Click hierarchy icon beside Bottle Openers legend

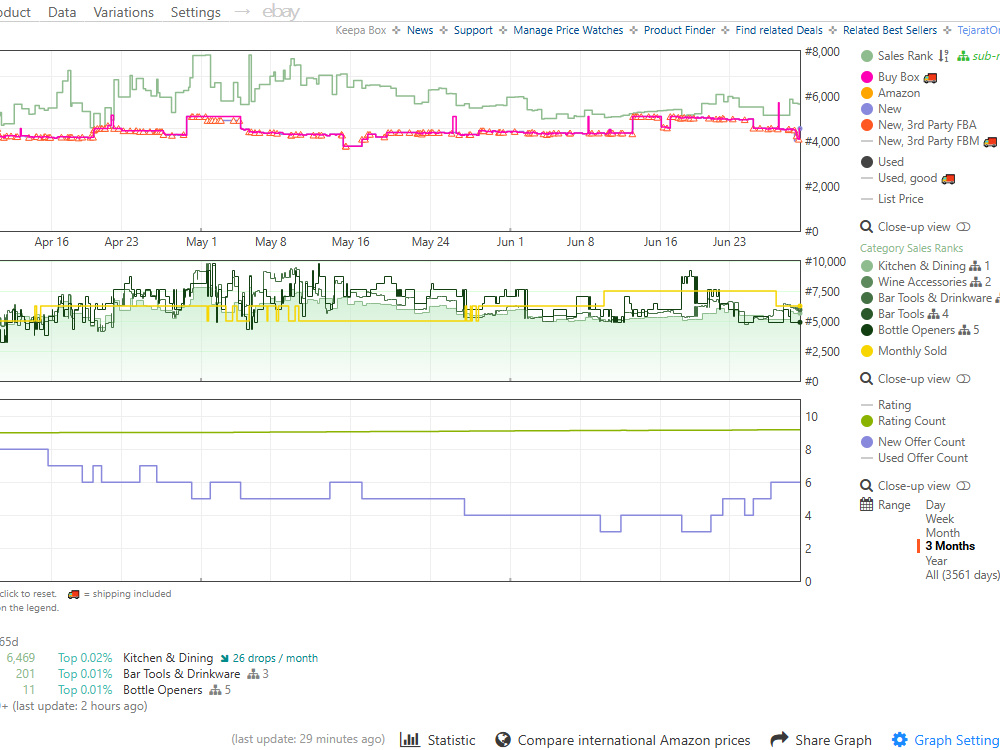coord(964,330)
